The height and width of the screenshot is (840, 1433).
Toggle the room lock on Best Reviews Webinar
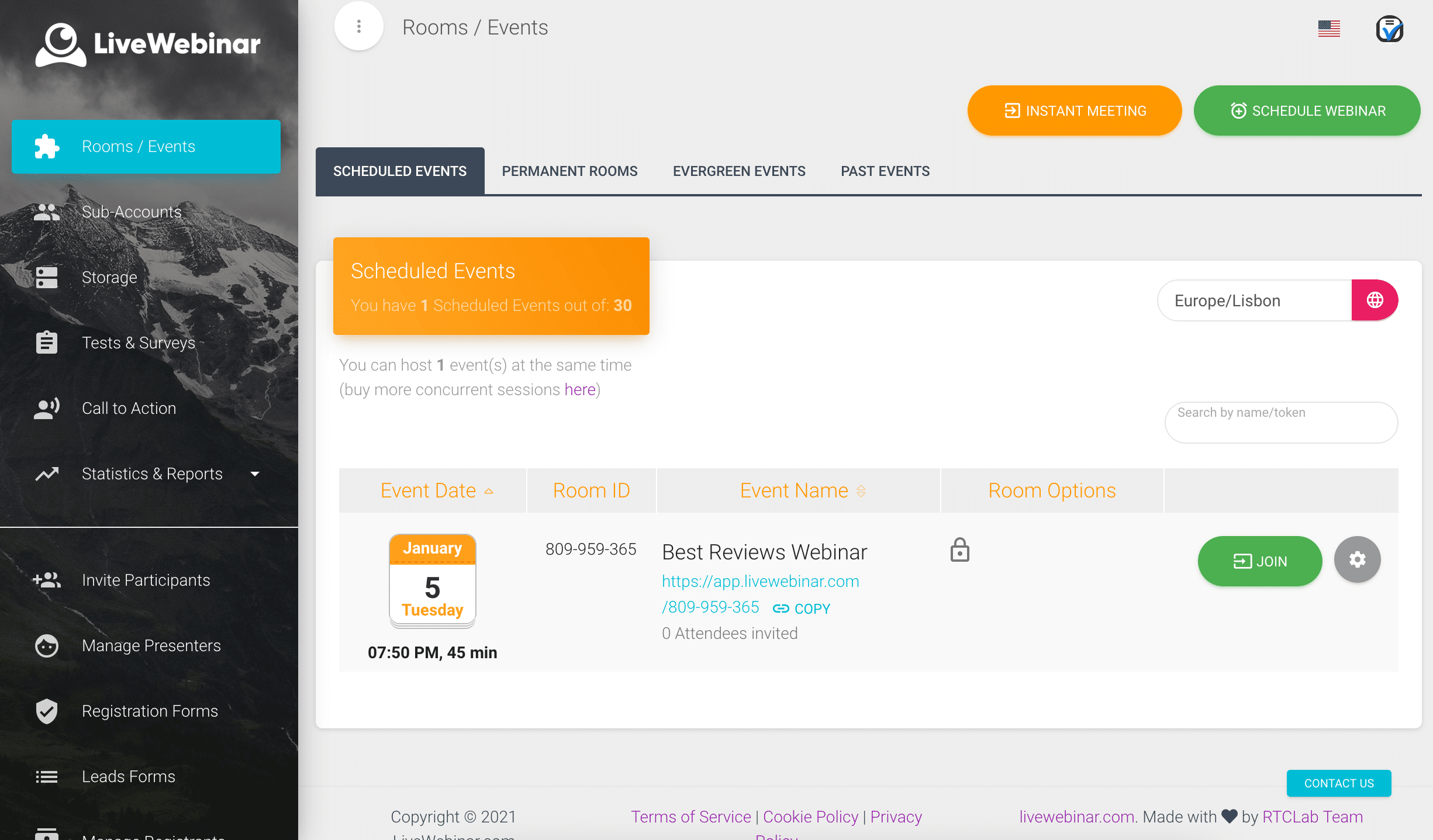(x=959, y=550)
